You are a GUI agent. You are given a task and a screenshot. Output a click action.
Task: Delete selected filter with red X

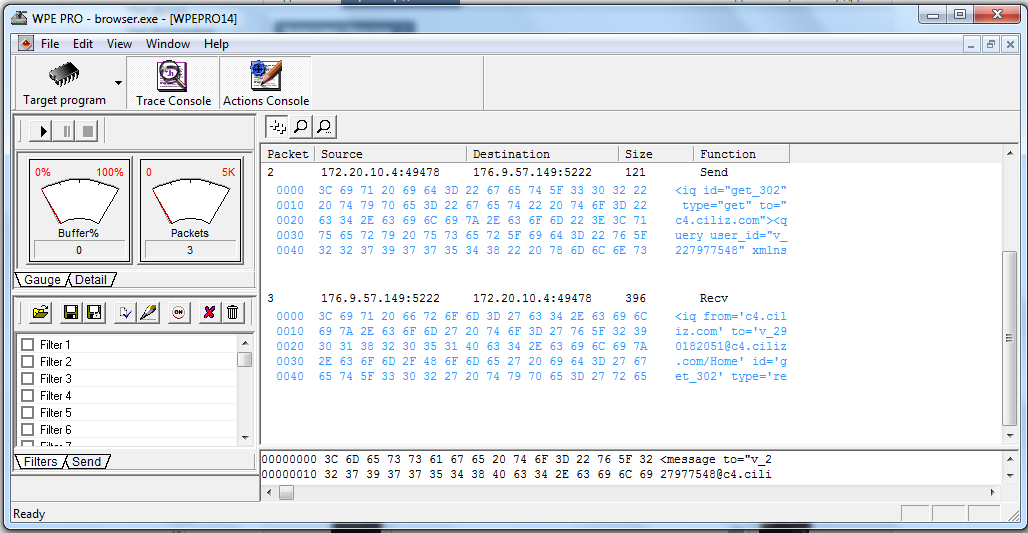click(x=209, y=313)
